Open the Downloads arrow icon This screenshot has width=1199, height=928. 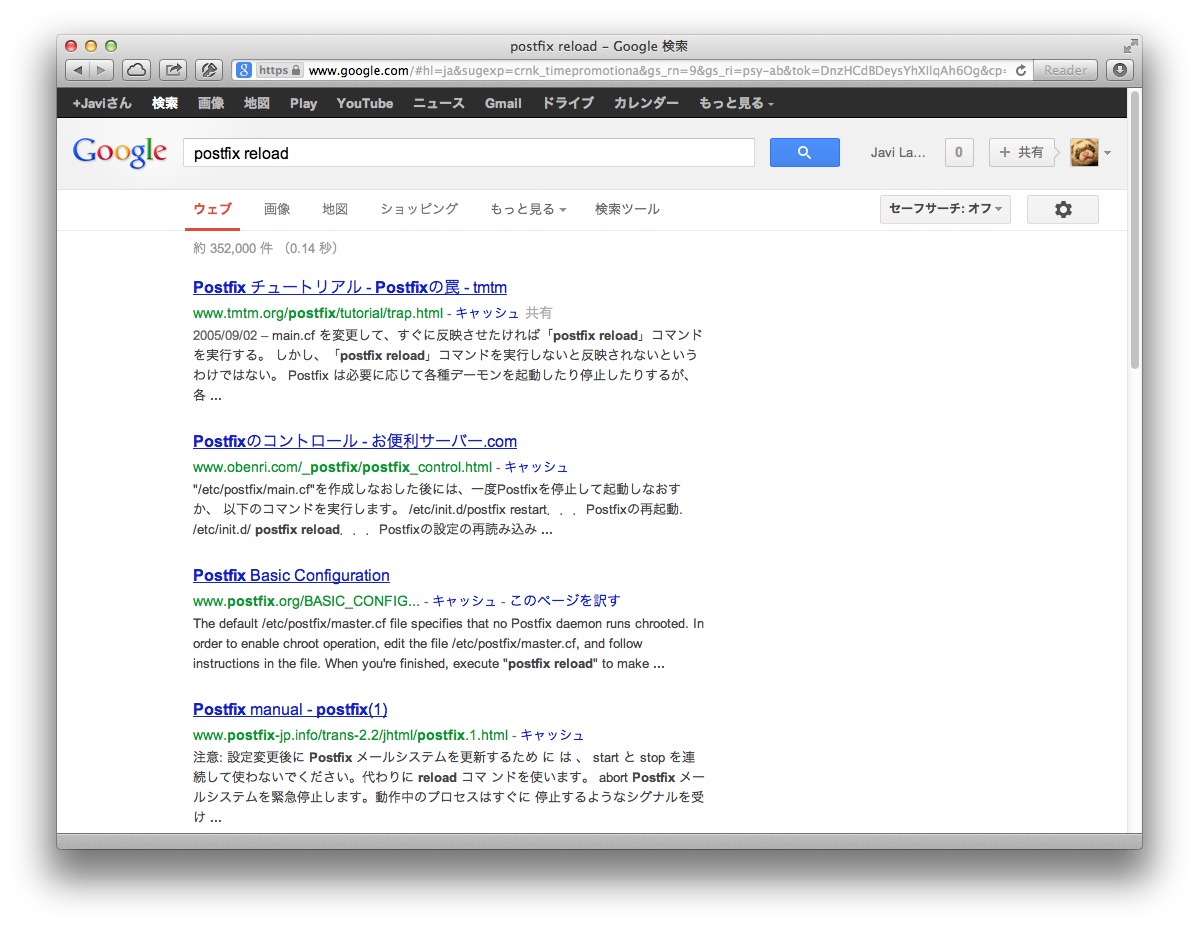coord(1120,70)
